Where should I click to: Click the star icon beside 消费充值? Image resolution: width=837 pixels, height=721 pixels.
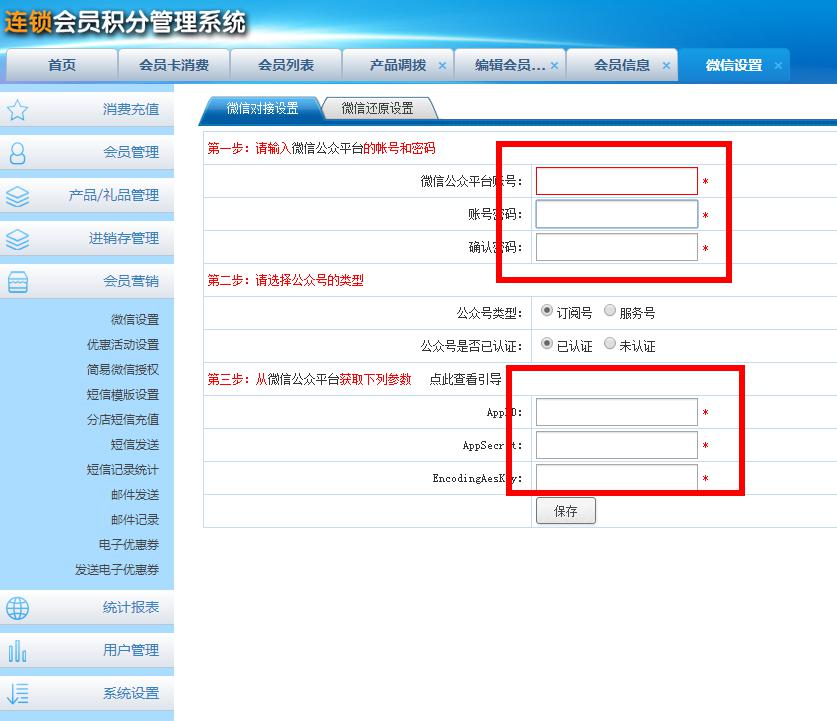tap(17, 110)
